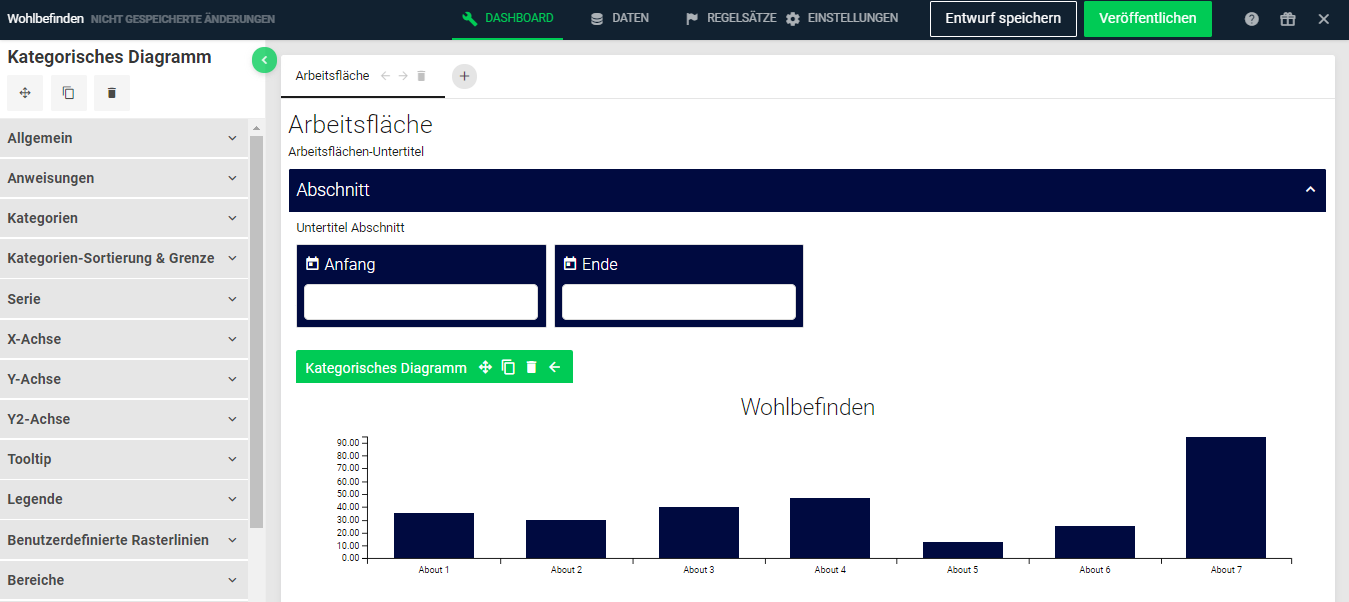Click the sidebar vertical scrollbar

click(256, 331)
